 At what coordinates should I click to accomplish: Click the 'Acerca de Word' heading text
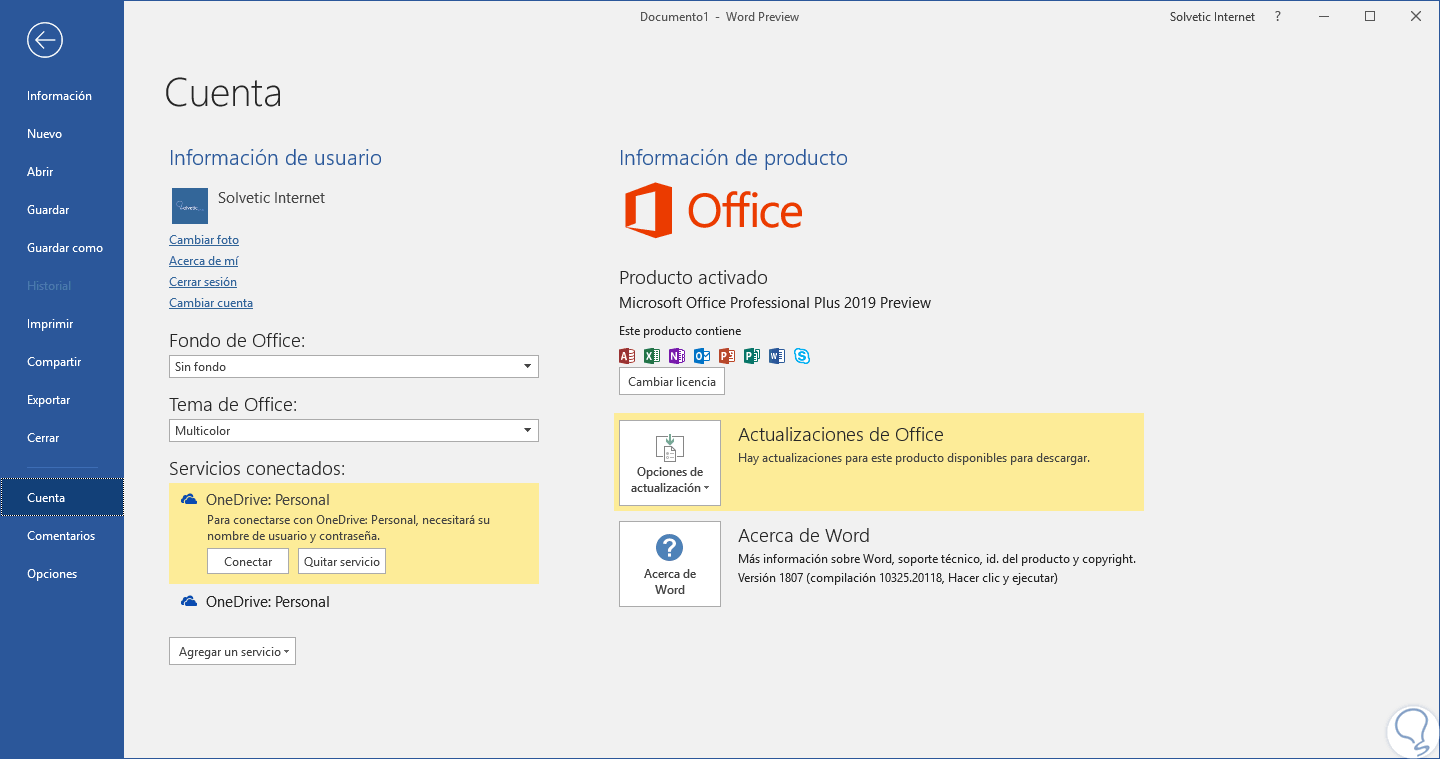804,536
